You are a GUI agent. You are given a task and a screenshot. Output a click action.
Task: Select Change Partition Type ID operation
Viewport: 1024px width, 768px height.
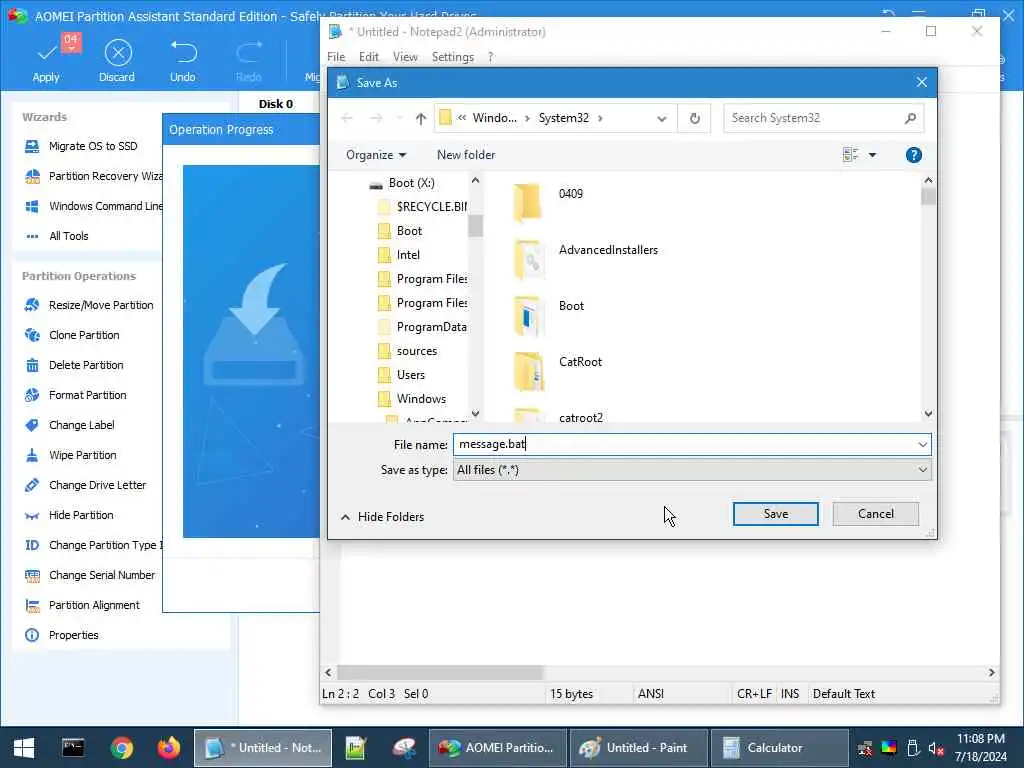pos(93,545)
